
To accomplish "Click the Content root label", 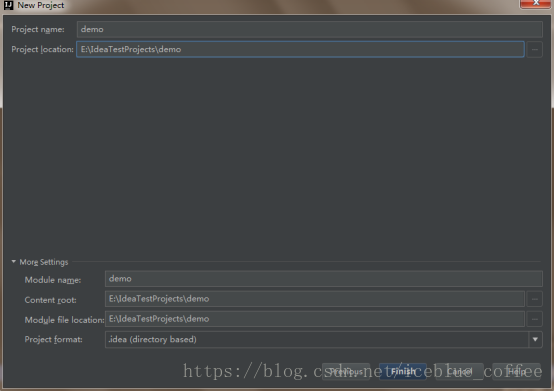I will pyautogui.click(x=50, y=300).
